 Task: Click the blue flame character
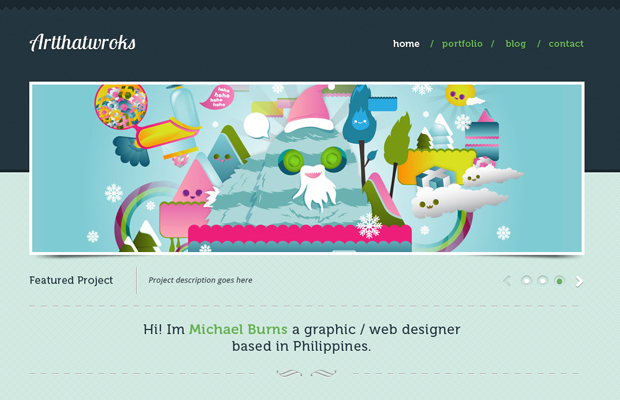(x=359, y=116)
